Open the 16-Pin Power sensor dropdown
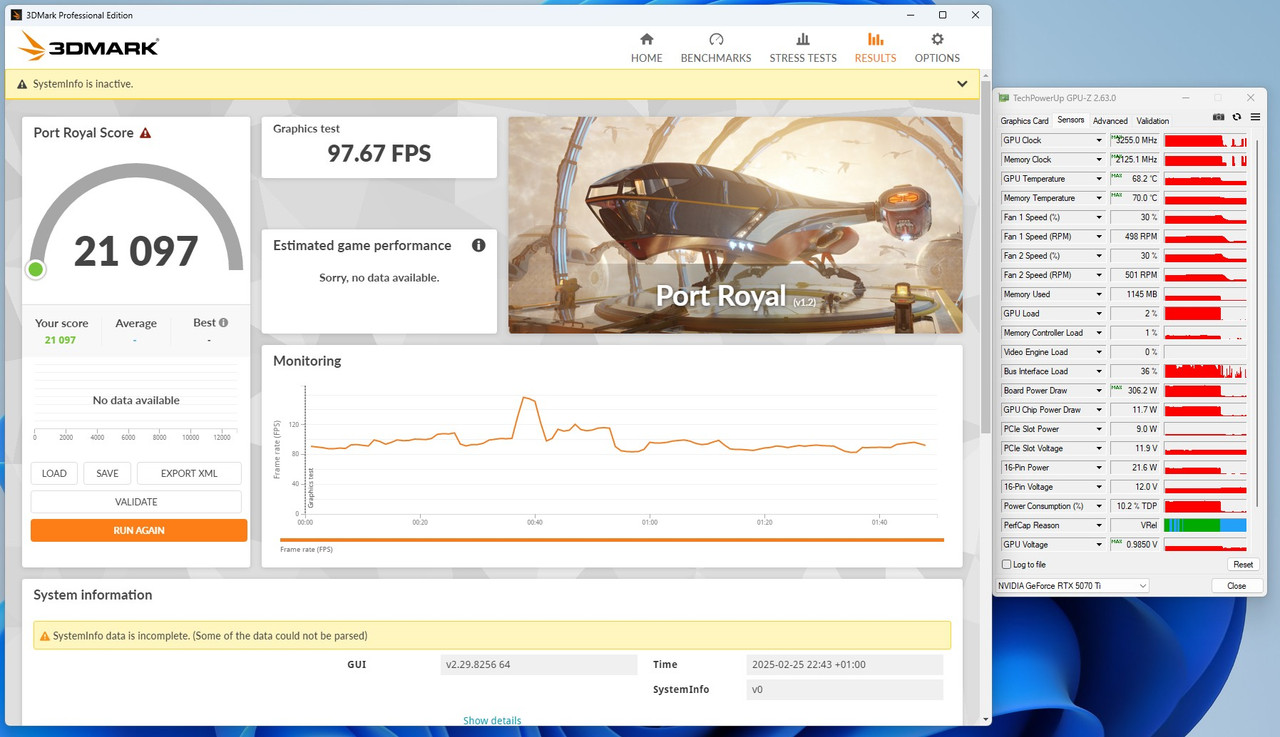This screenshot has width=1280, height=737. tap(1099, 468)
